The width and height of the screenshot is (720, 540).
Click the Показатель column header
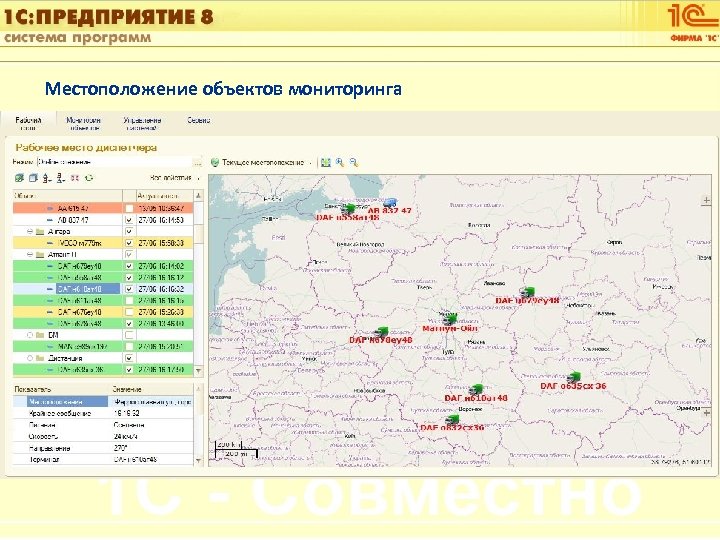click(x=62, y=389)
